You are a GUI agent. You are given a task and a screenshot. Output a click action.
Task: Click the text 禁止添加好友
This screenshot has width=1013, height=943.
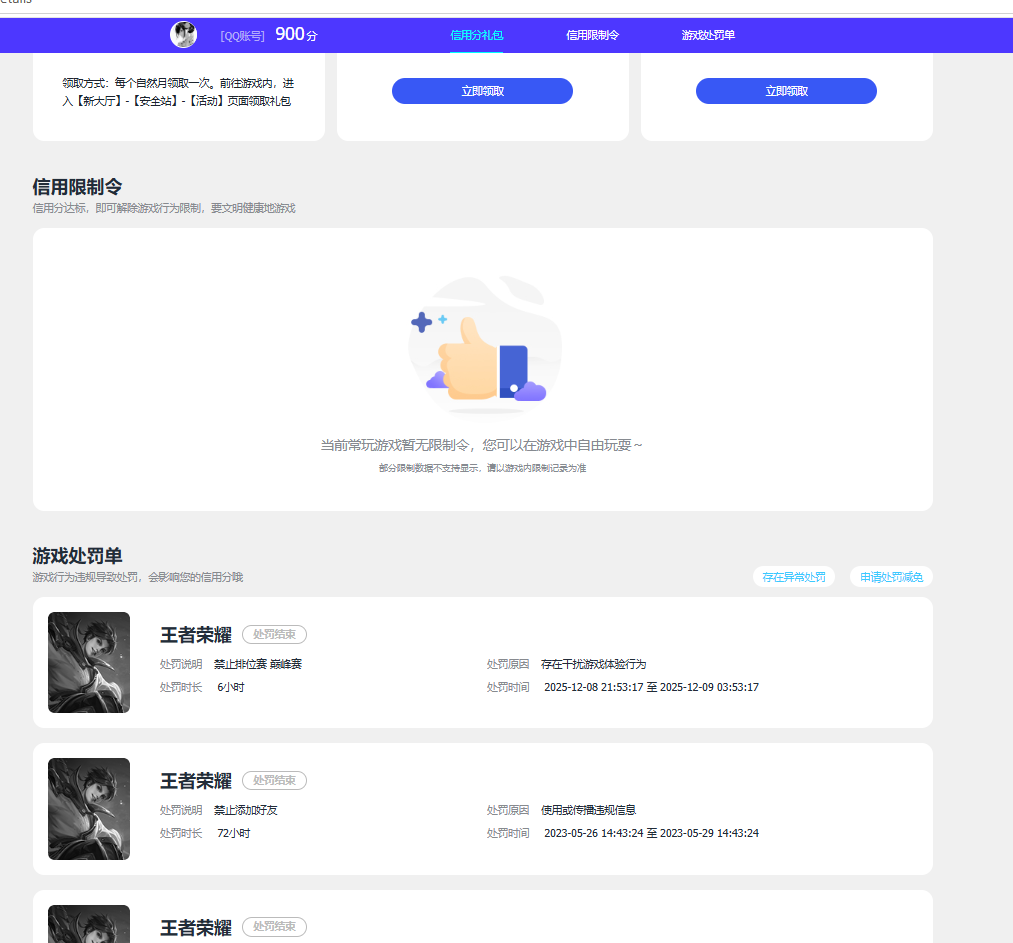pos(245,810)
